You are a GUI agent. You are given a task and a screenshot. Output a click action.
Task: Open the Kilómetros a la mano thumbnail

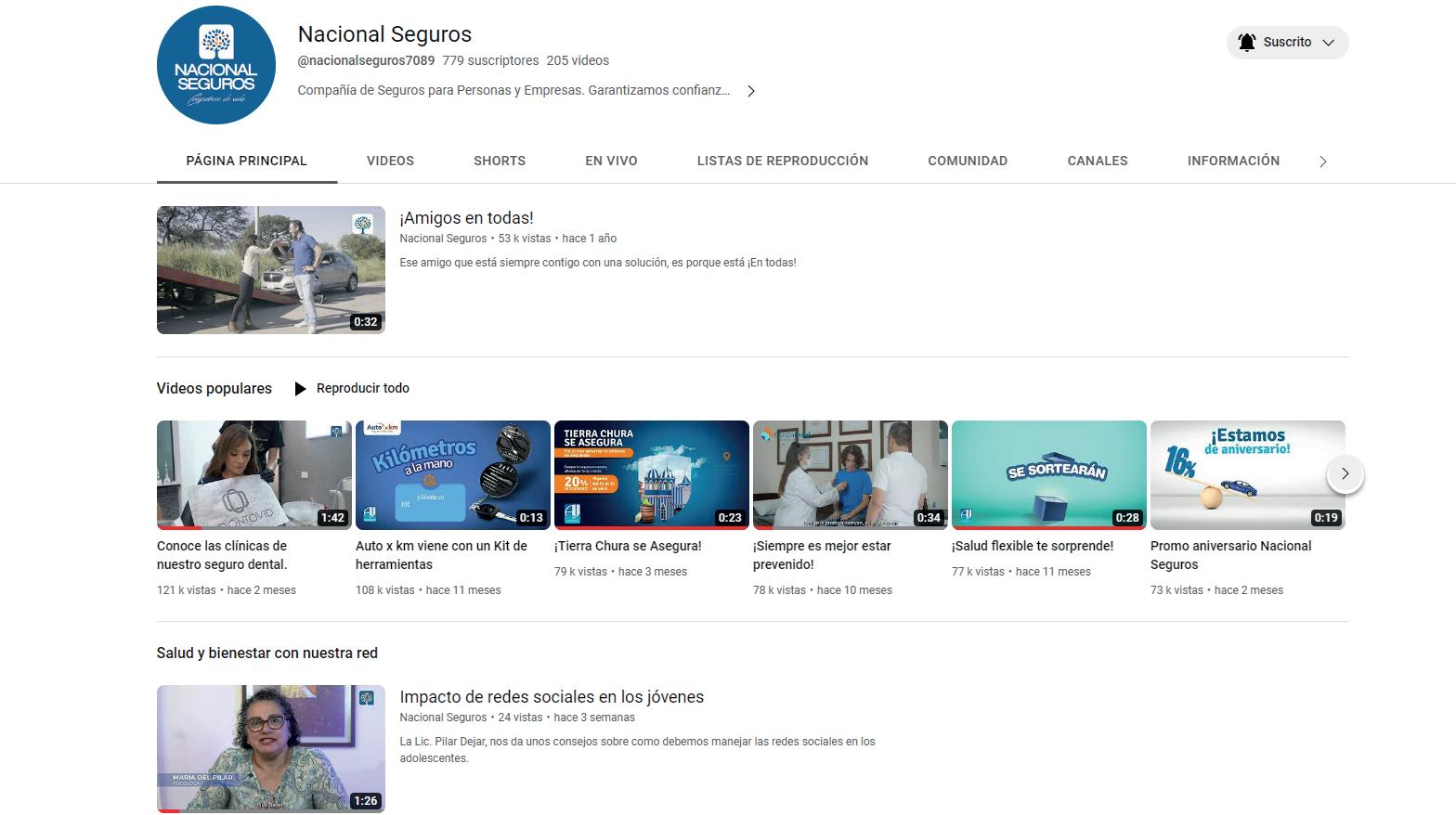pyautogui.click(x=453, y=475)
